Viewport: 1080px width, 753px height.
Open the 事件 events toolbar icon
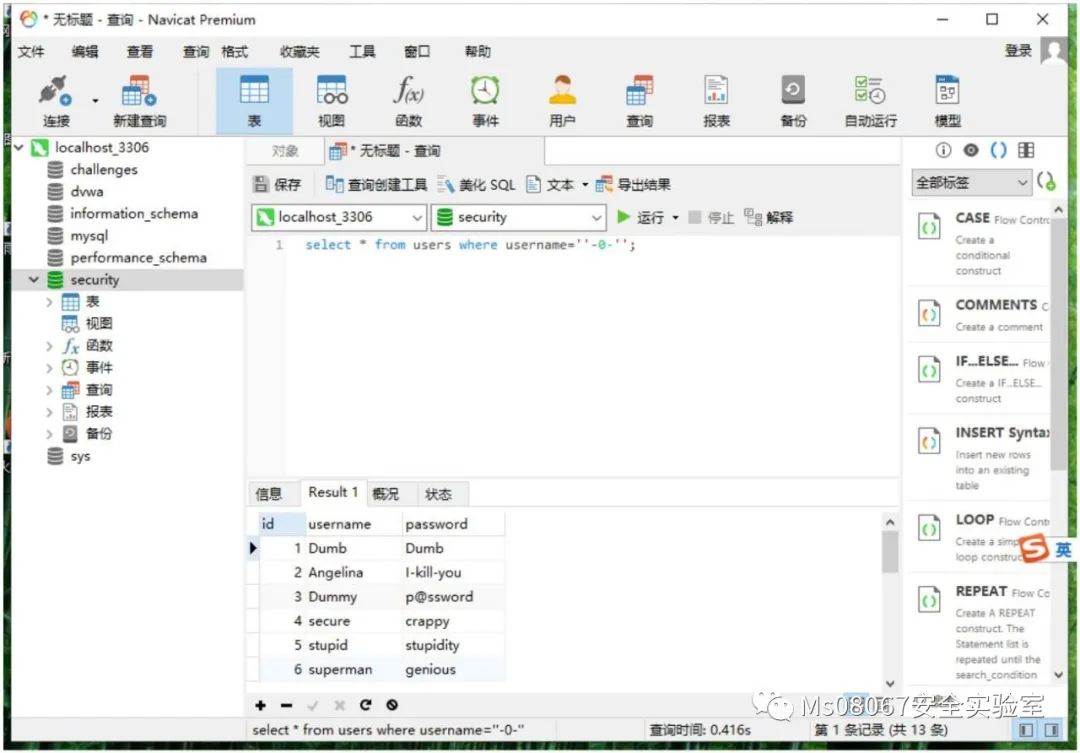click(x=485, y=101)
